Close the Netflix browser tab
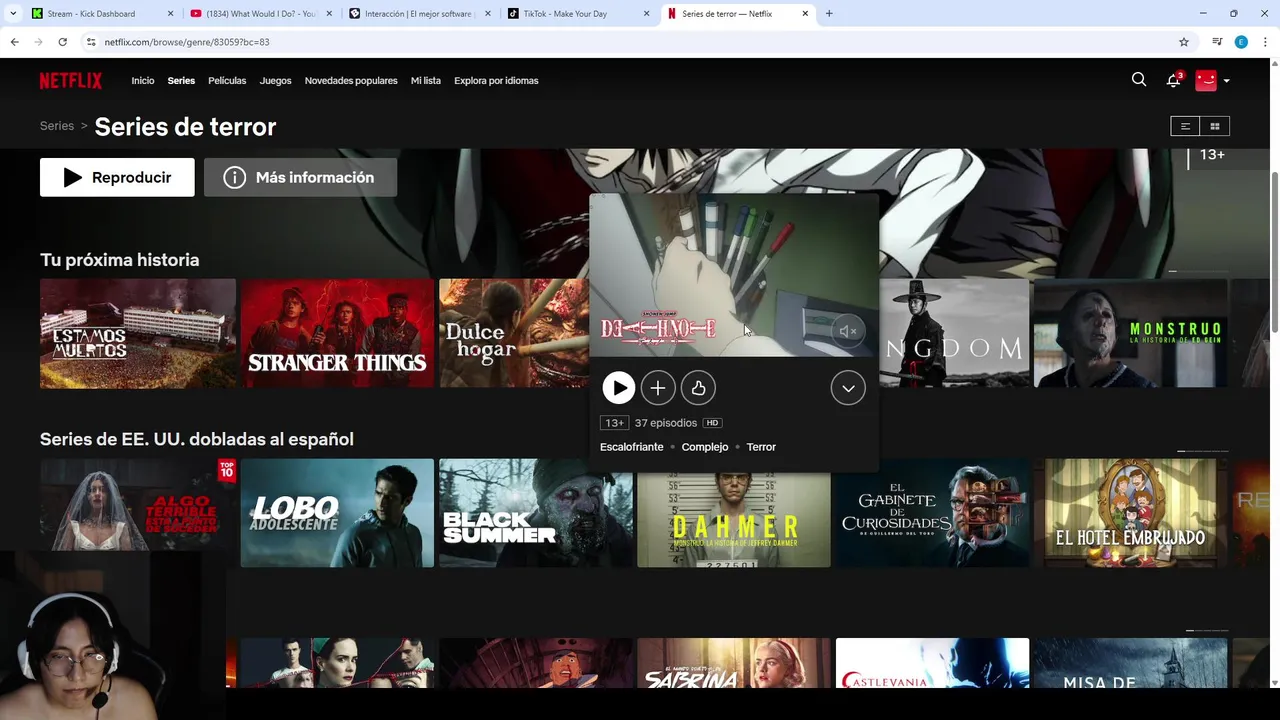 click(x=806, y=14)
